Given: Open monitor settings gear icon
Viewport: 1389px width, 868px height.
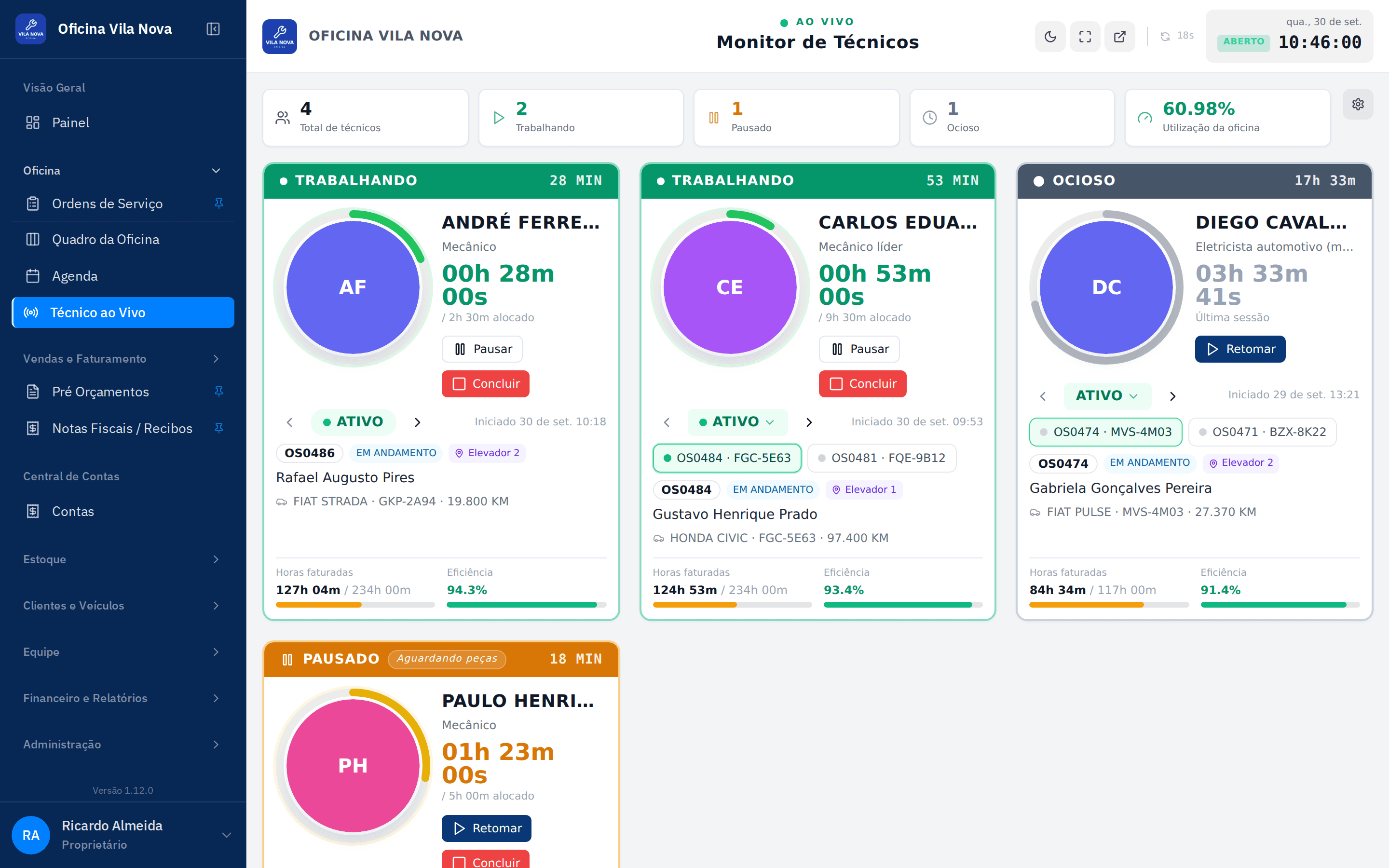Looking at the screenshot, I should click(1358, 104).
